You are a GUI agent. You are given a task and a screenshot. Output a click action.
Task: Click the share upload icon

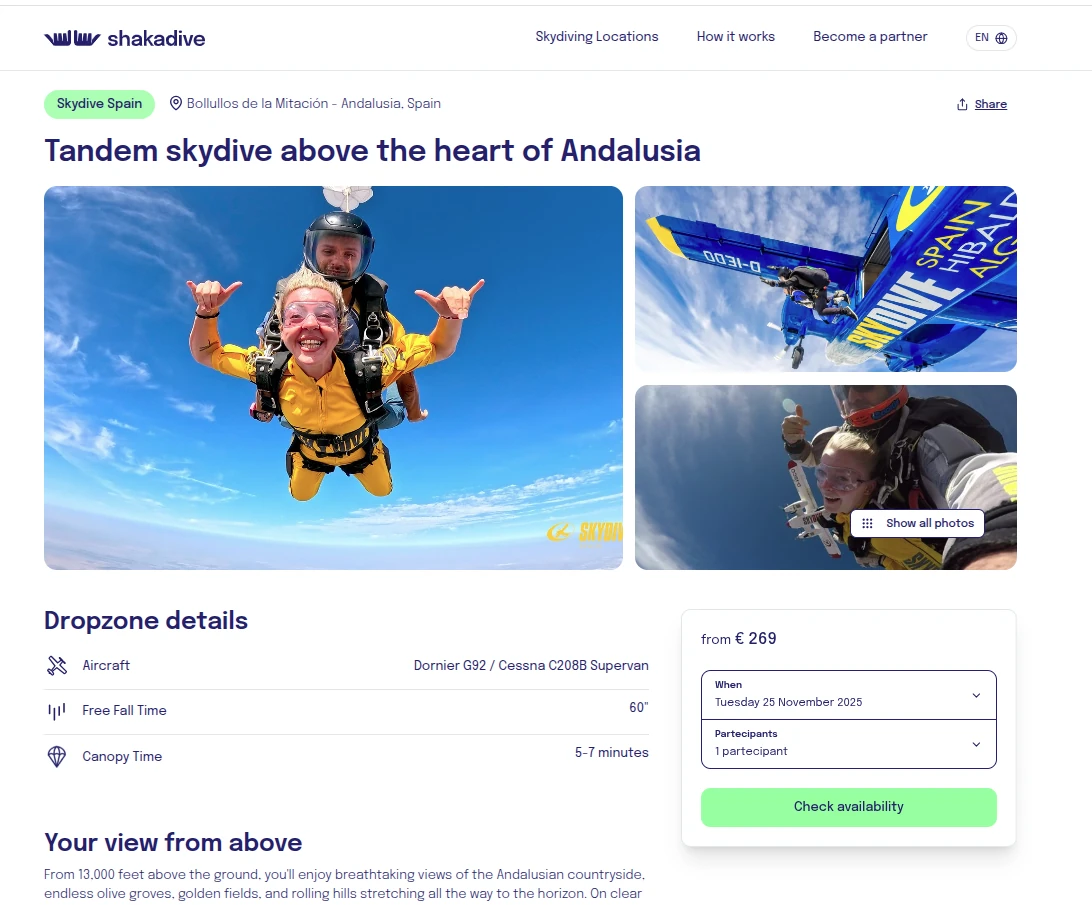tap(962, 105)
